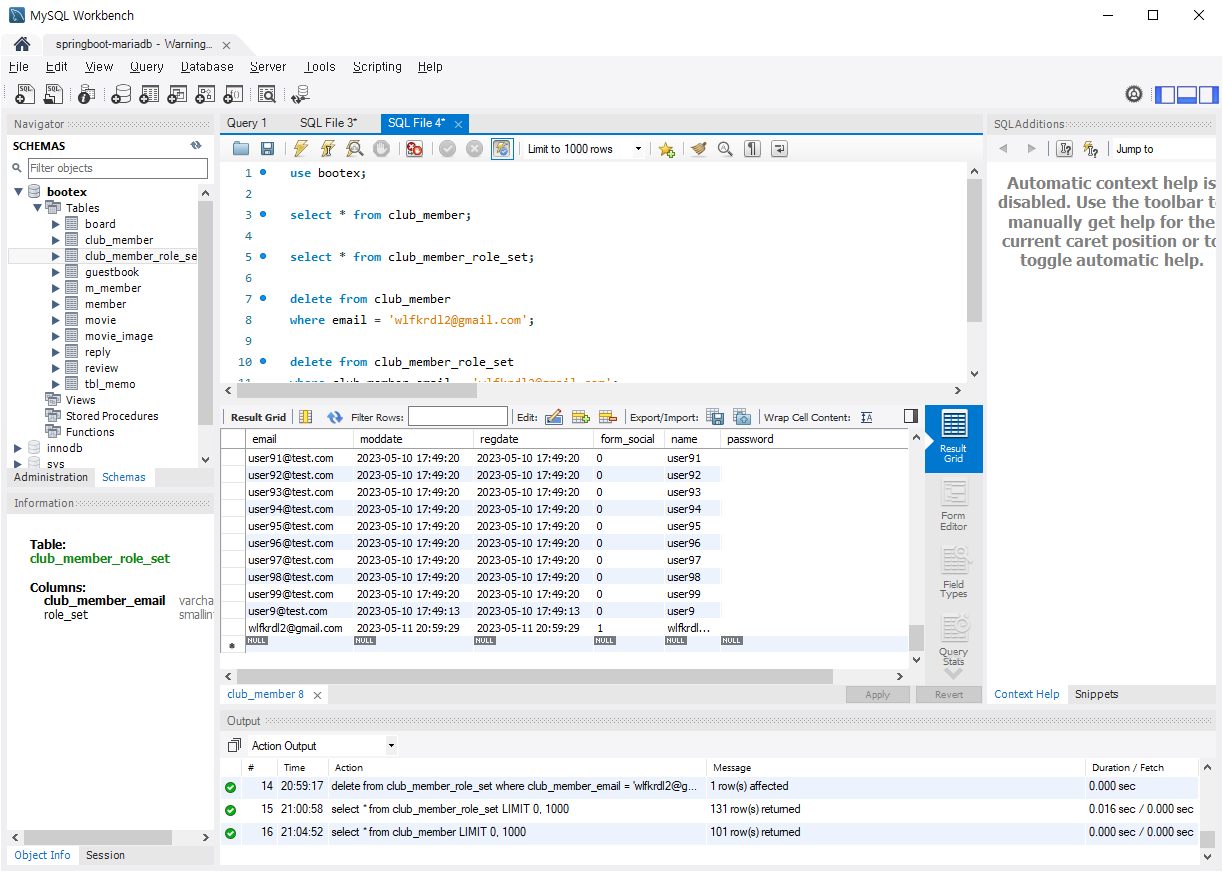Switch to the Query 1 tab

tap(247, 123)
